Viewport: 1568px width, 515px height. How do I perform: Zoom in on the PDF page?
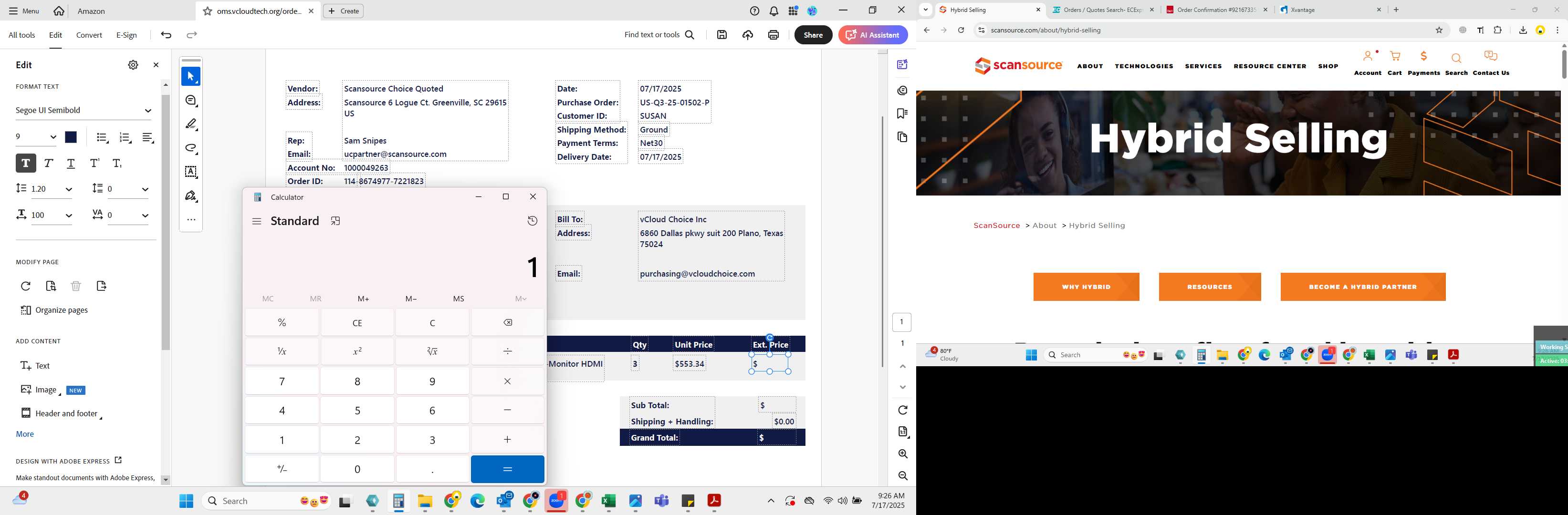903,454
